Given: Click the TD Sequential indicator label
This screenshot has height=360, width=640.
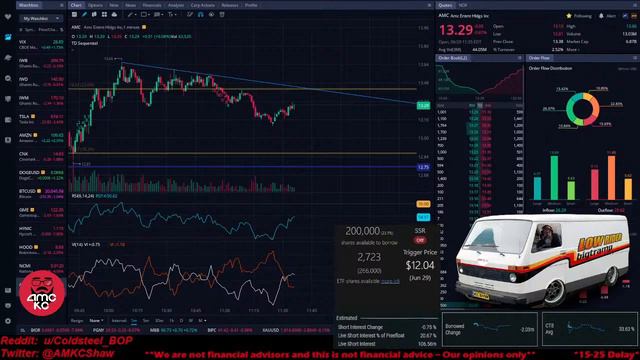Looking at the screenshot, I should click(84, 43).
